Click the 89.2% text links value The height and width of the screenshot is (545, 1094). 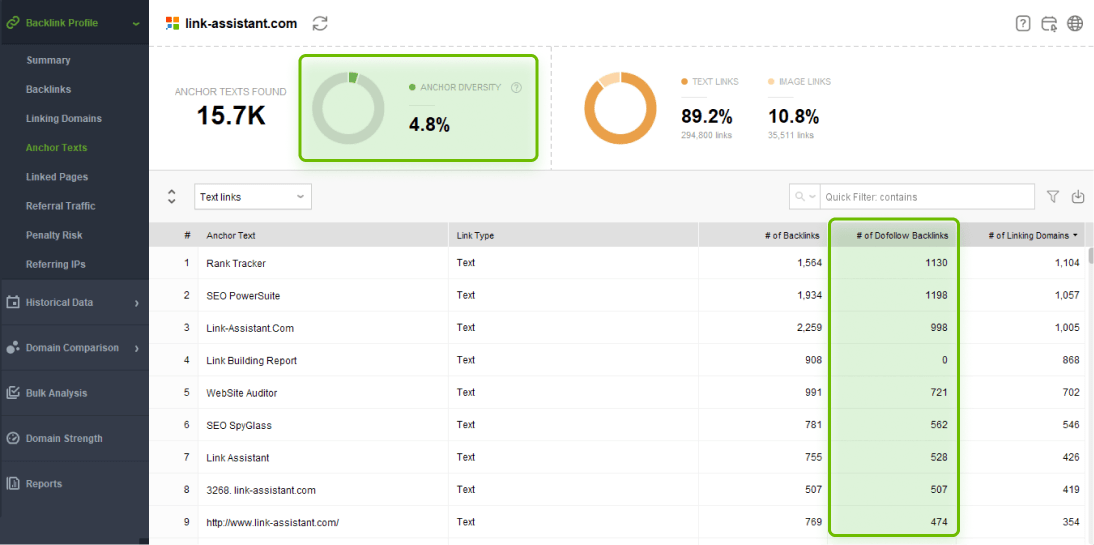pyautogui.click(x=706, y=117)
